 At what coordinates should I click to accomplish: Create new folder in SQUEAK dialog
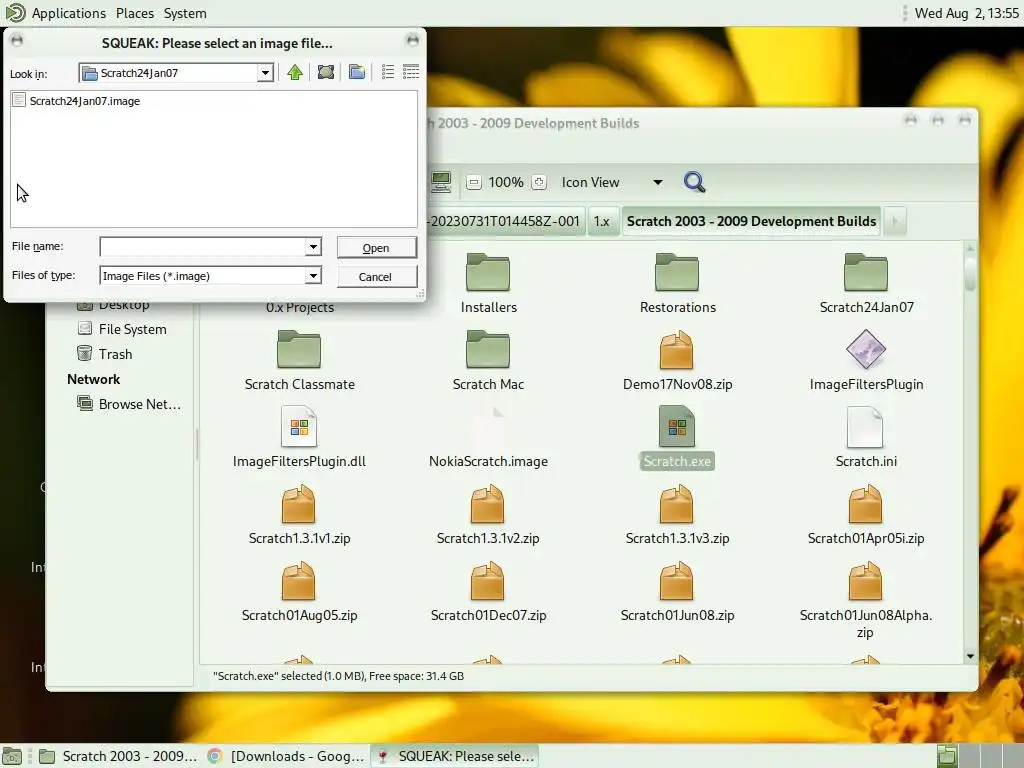pyautogui.click(x=357, y=72)
